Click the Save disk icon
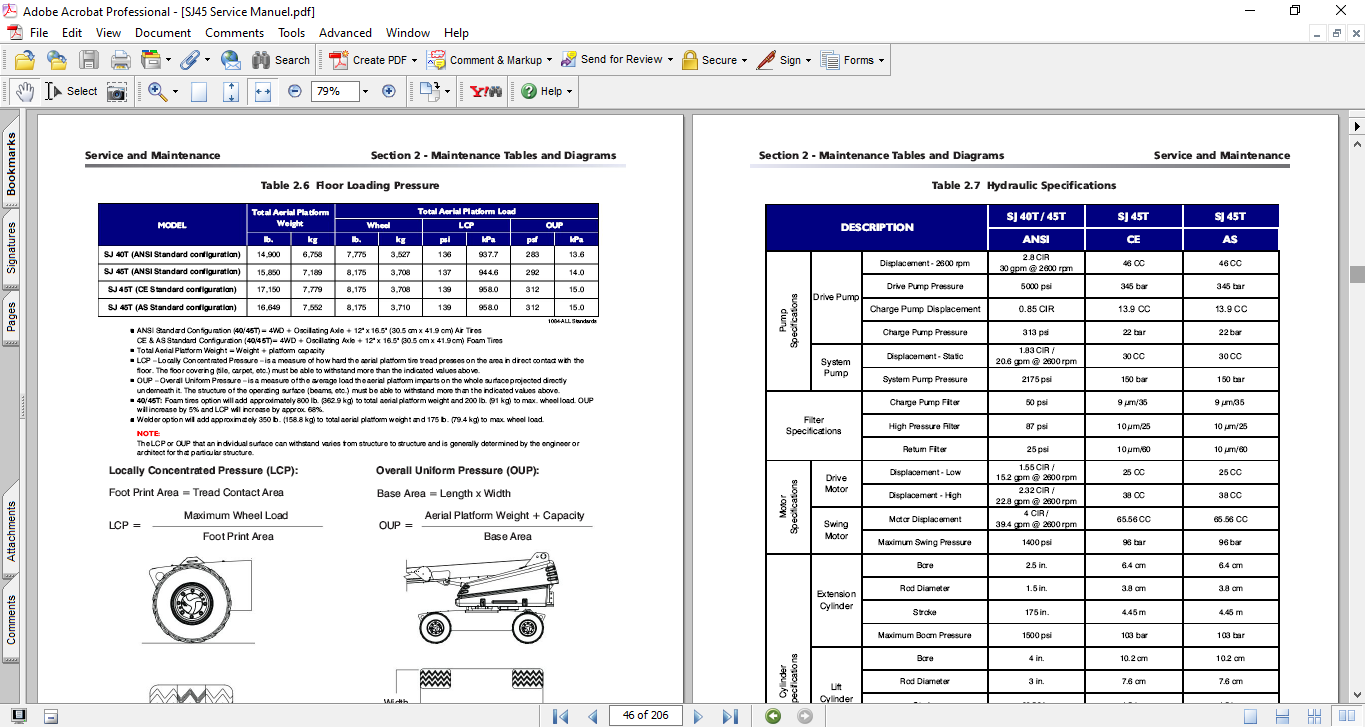1365x727 pixels. [x=89, y=60]
